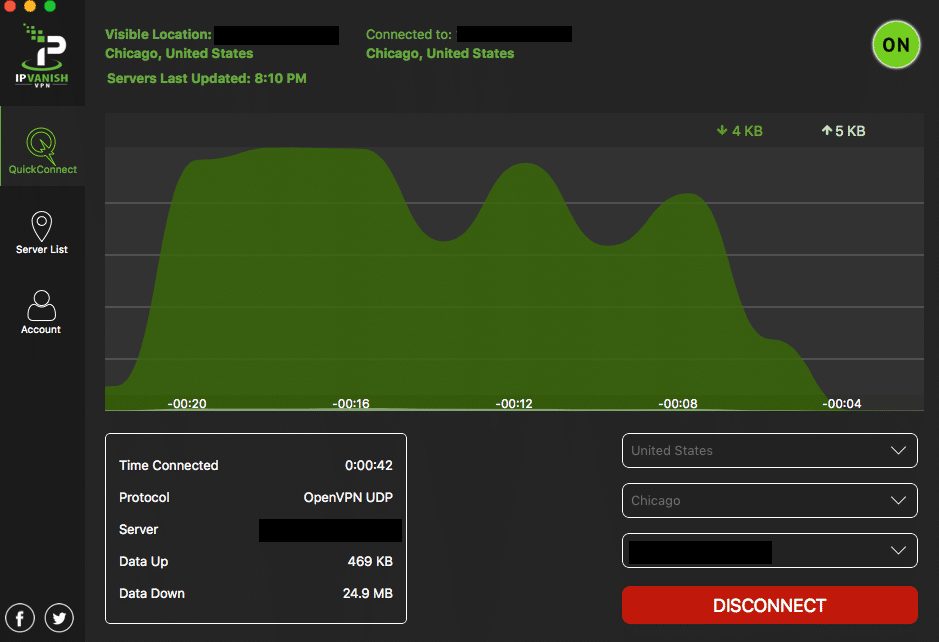Click the -00:08 graph time marker

677,404
